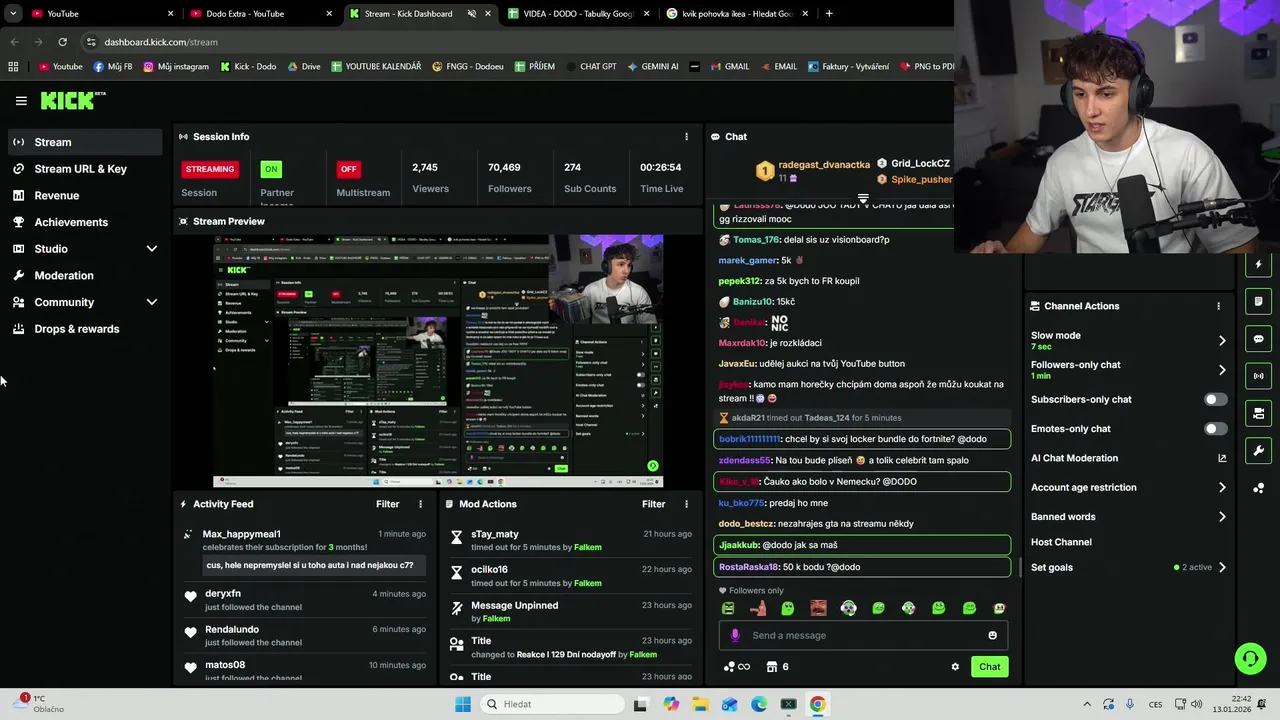Screen dimensions: 1280x720
Task: Reload the browser page
Action: (x=62, y=42)
